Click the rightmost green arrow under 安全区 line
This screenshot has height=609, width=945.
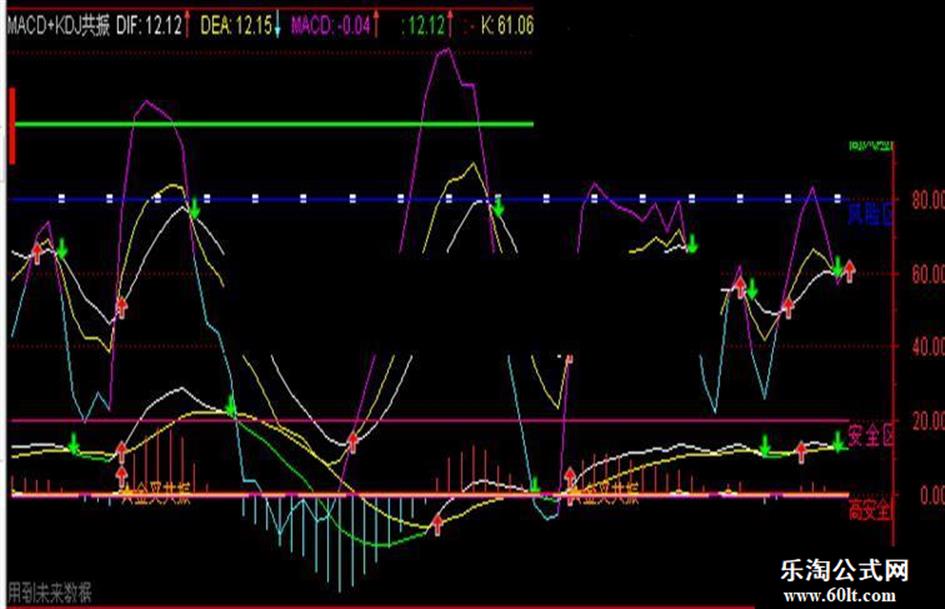tap(838, 442)
